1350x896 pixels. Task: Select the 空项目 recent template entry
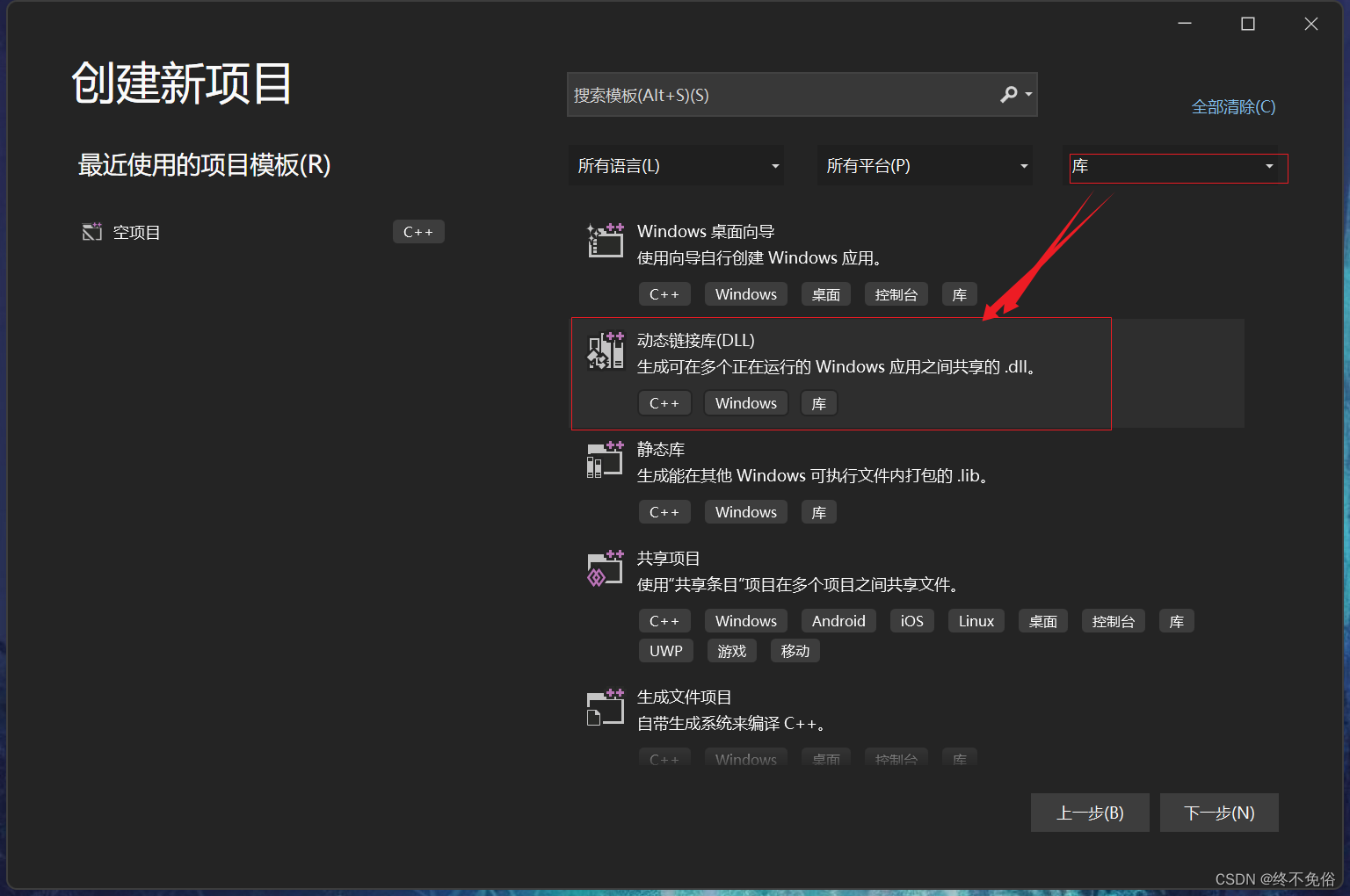pos(262,232)
